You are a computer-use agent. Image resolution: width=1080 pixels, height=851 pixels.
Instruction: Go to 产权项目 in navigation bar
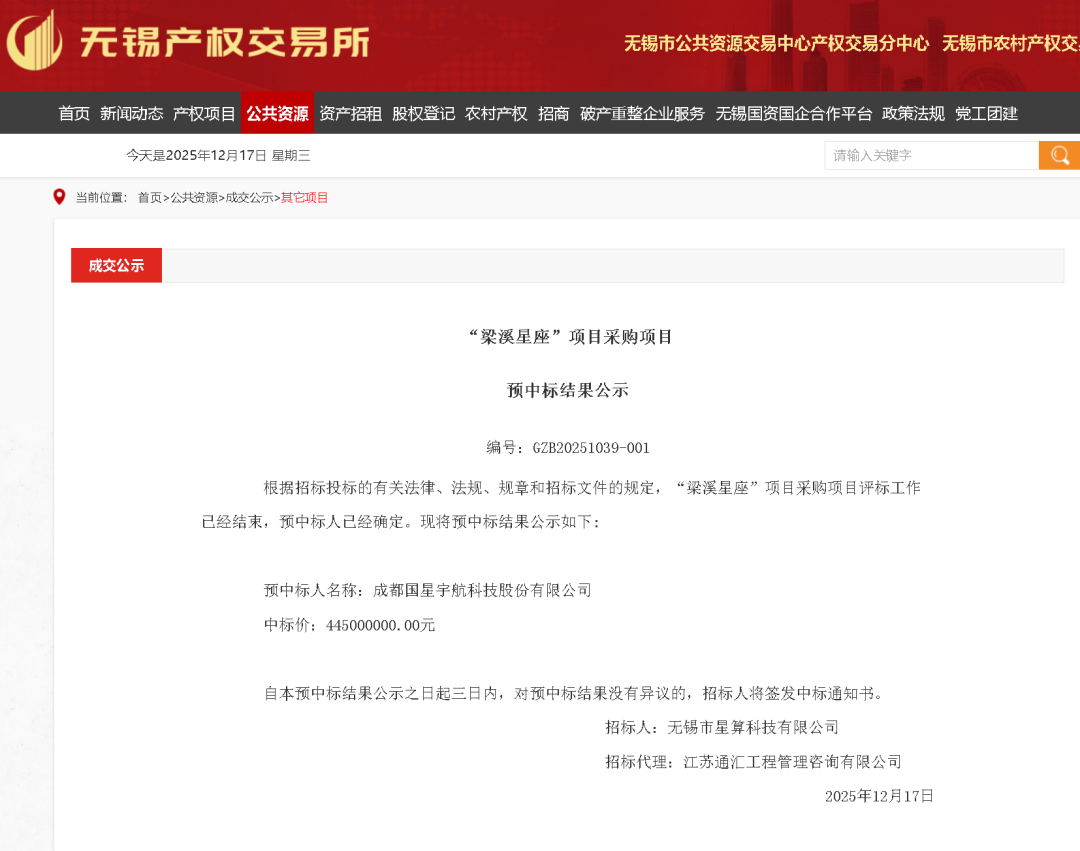(204, 113)
